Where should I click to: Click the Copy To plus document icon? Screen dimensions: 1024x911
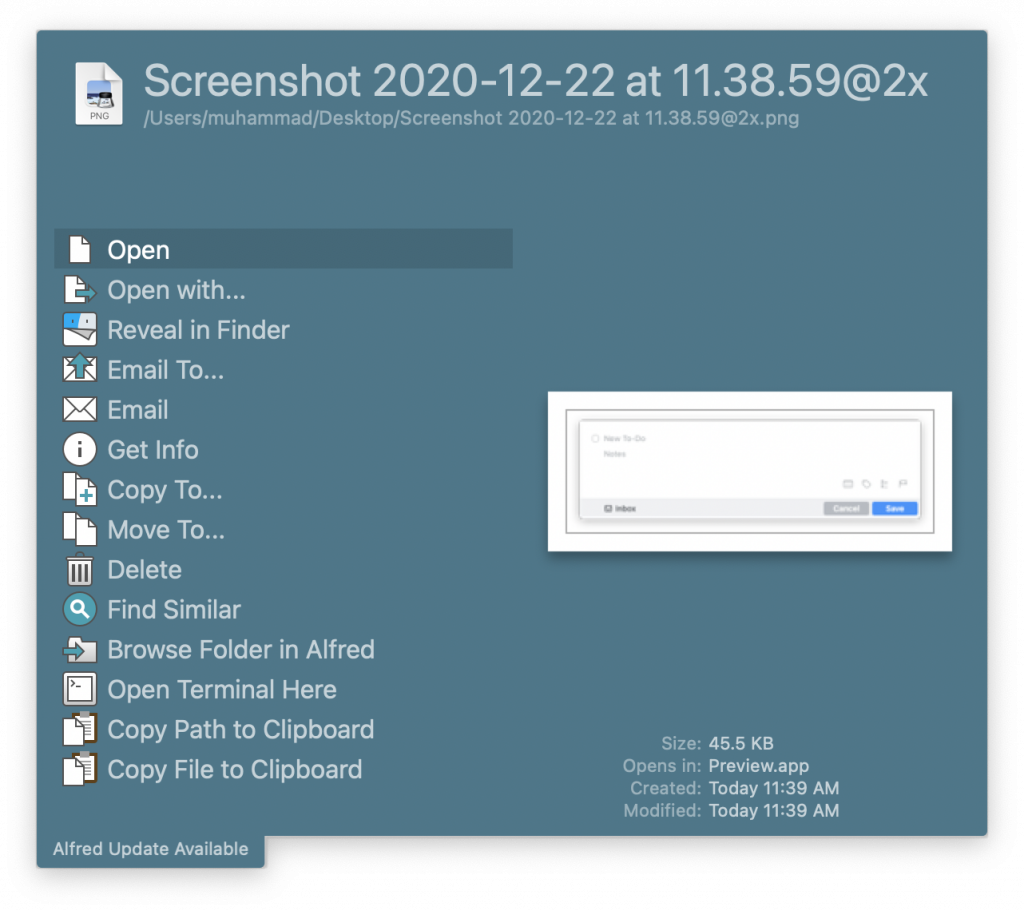[80, 489]
